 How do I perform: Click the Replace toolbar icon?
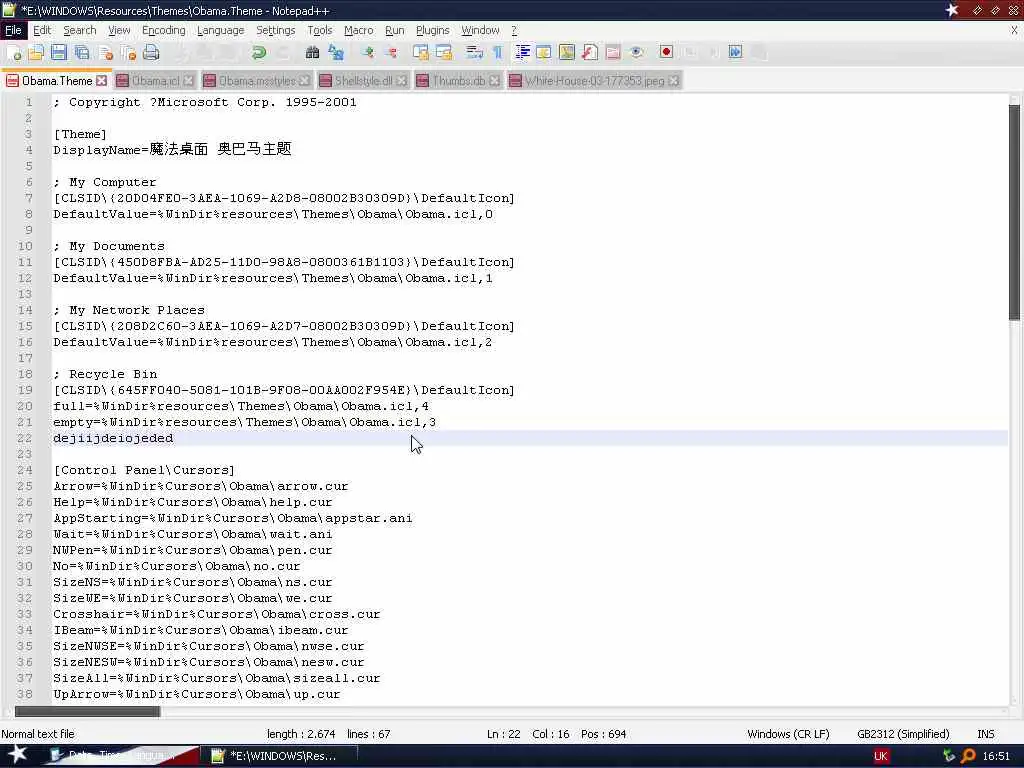[x=336, y=53]
